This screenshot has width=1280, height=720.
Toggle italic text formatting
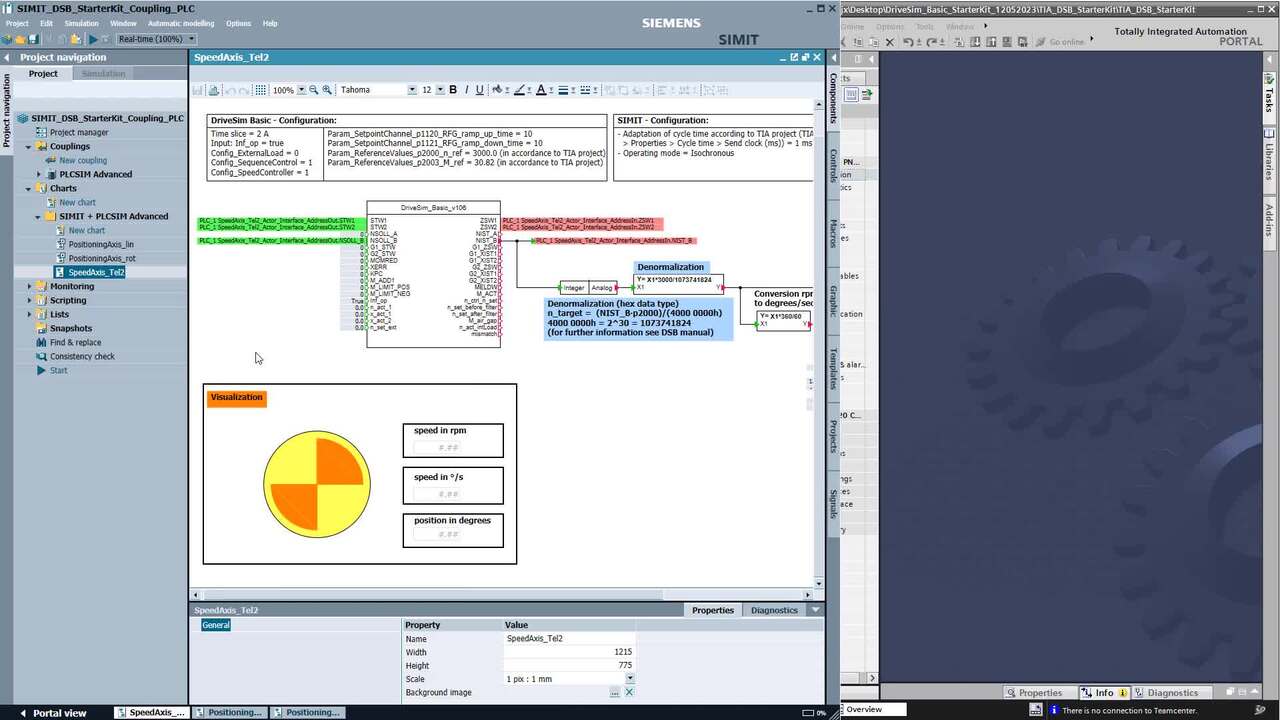(x=466, y=90)
